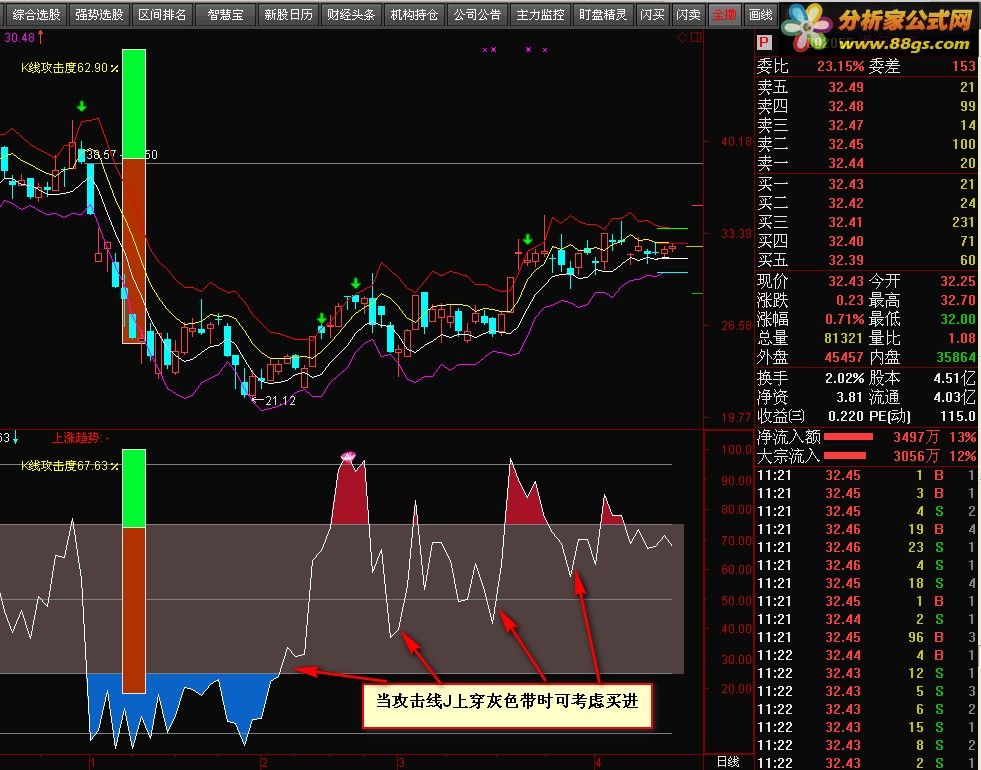Click the 3497万 net inflow amount
The image size is (981, 770).
(x=916, y=437)
